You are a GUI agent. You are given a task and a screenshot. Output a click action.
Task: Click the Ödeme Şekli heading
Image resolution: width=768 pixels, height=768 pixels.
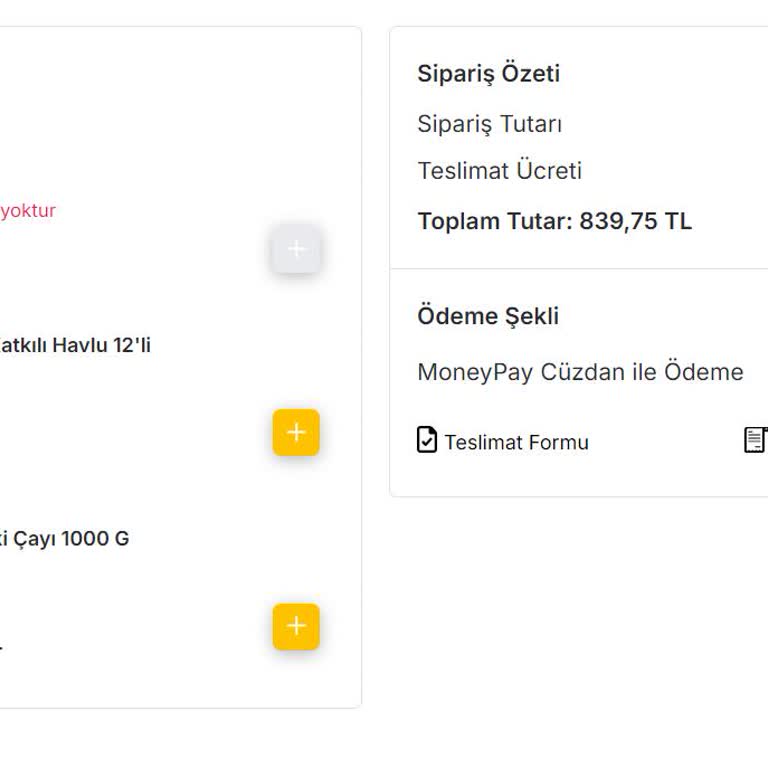coord(488,316)
